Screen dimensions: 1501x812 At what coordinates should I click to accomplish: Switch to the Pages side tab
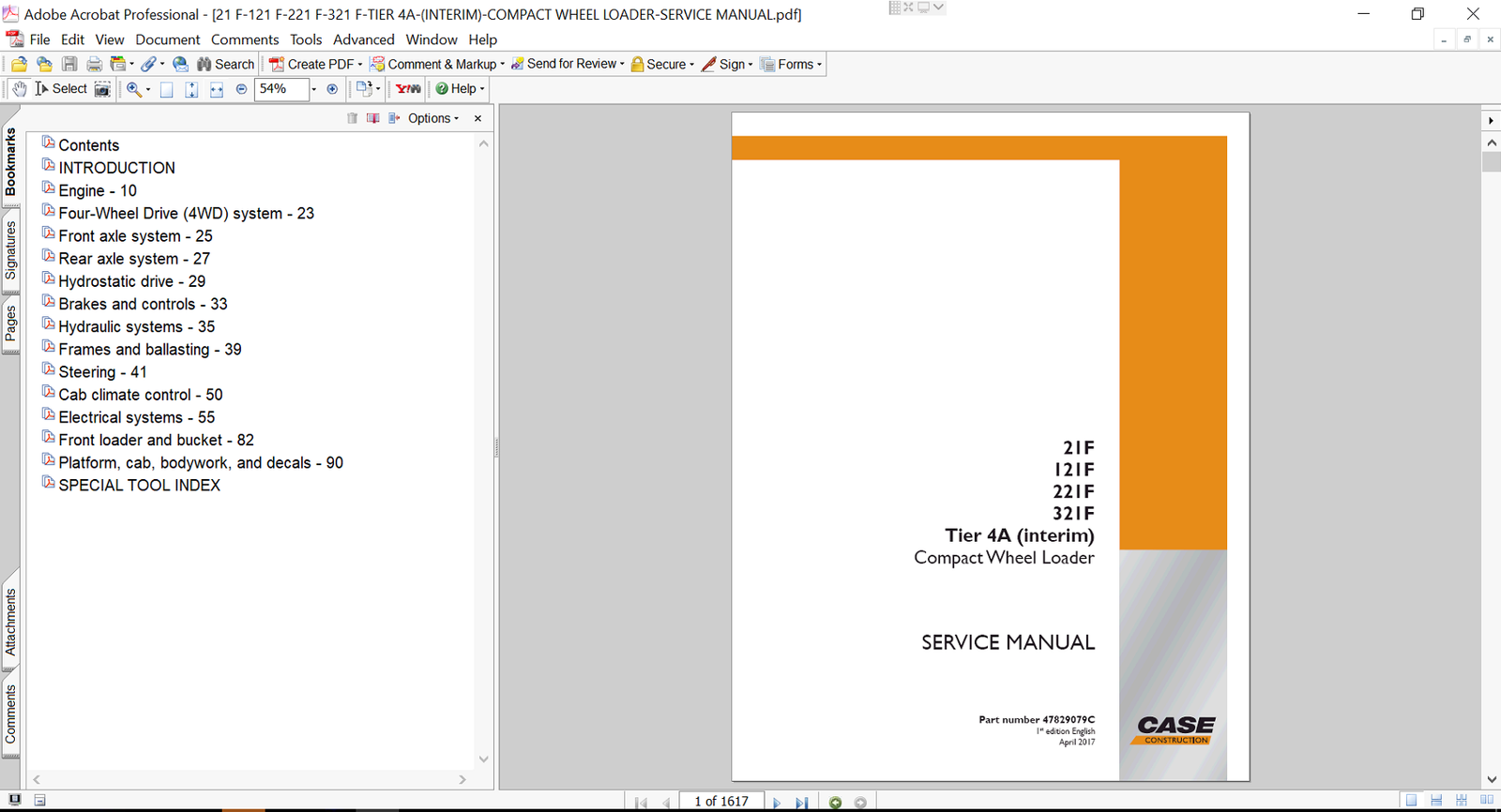pos(10,323)
